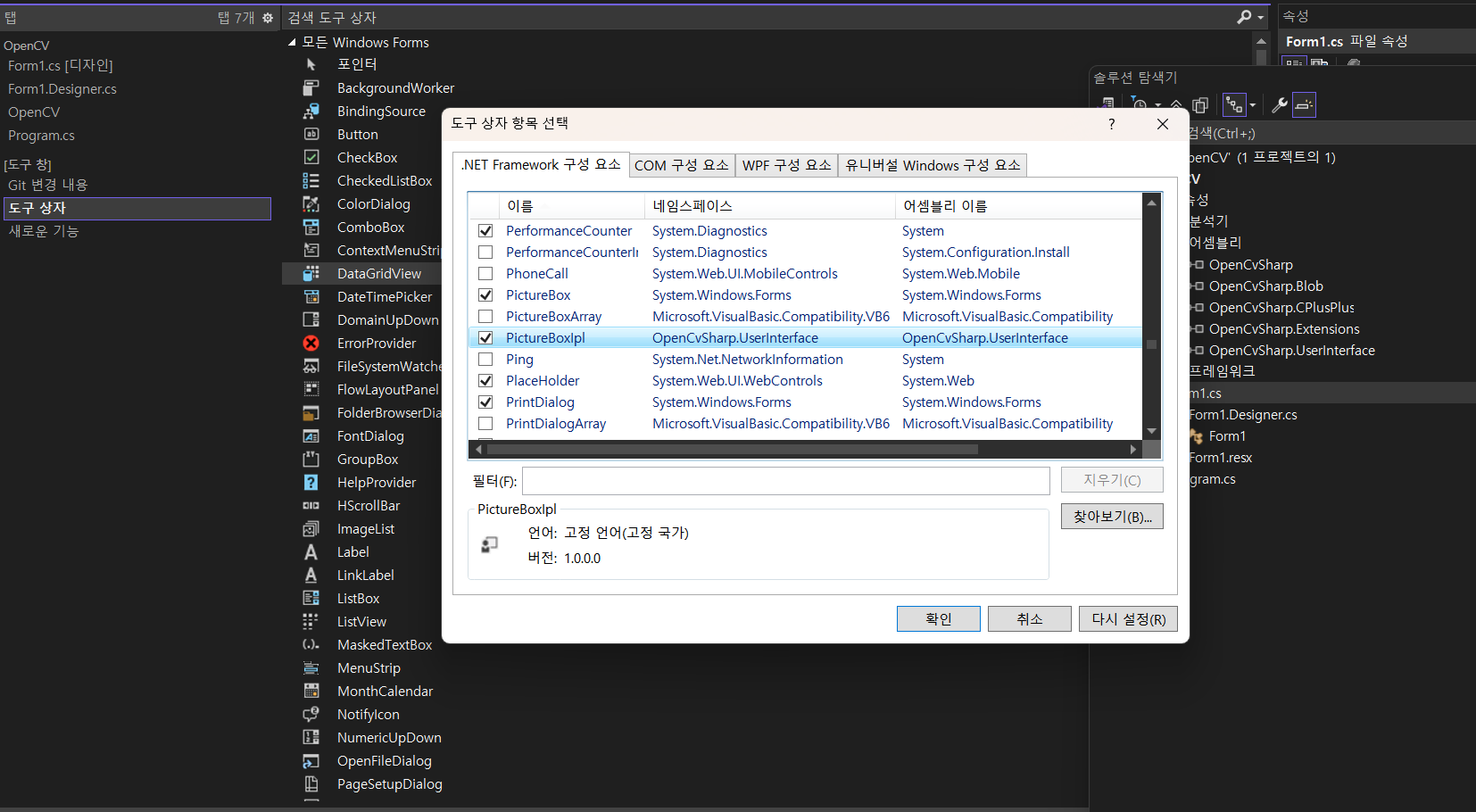Select OpenCvSharp.UserInterface reference in Solution Explorer

click(1291, 351)
